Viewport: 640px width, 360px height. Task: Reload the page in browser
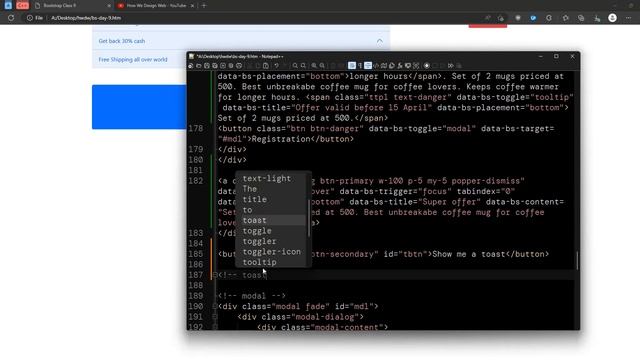[x=11, y=18]
